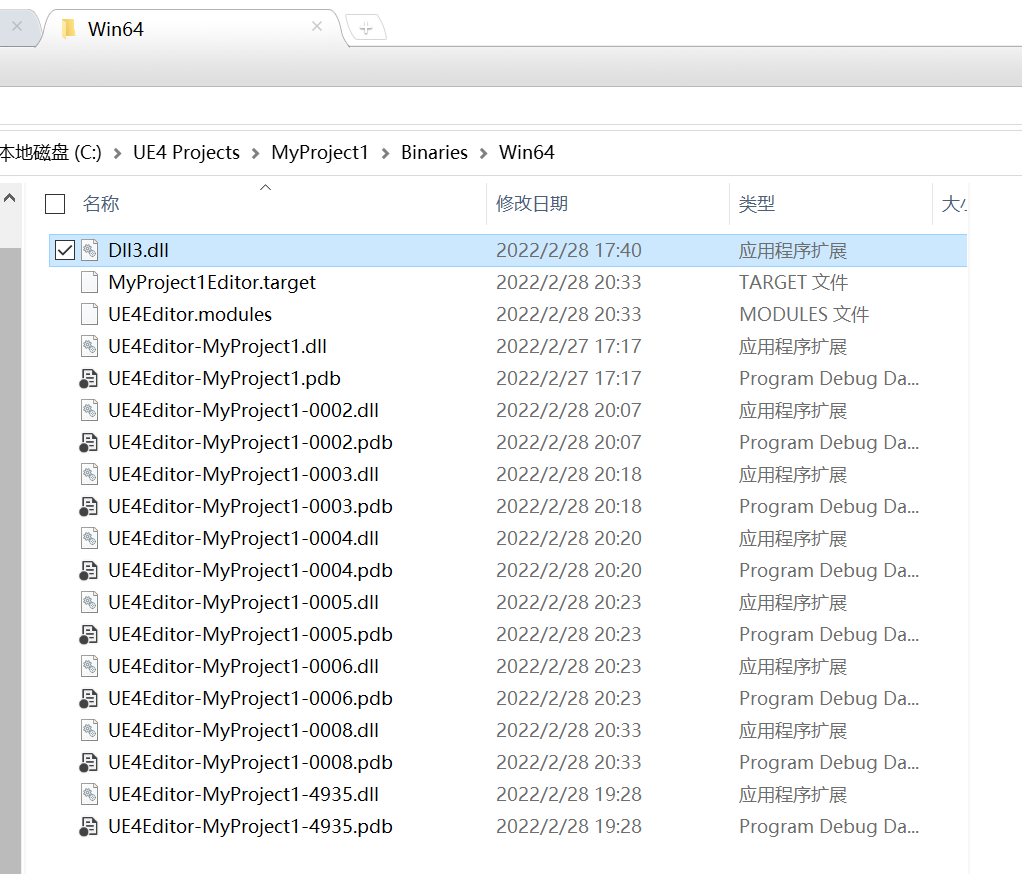Click date 2022/2/28 17:40 of Dll3.dll
This screenshot has width=1022, height=874.
[x=568, y=250]
